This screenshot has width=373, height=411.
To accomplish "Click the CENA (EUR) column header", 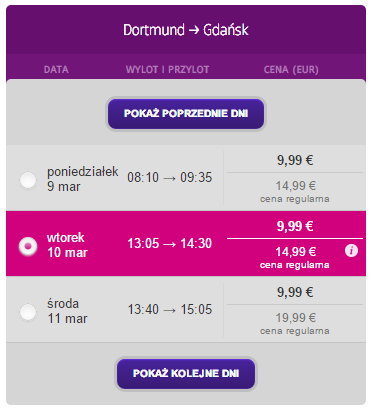I will pos(291,69).
